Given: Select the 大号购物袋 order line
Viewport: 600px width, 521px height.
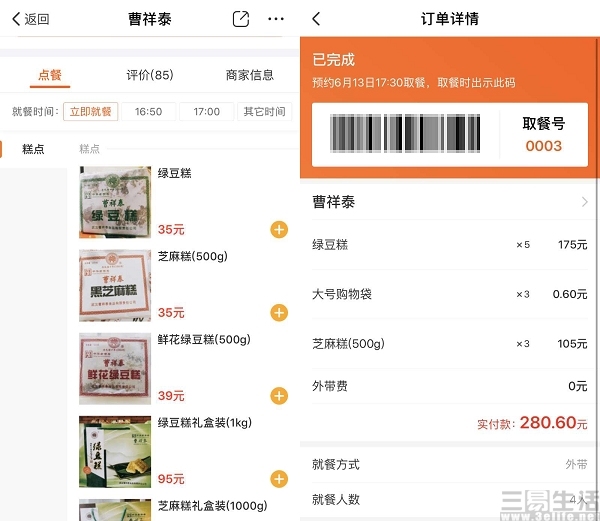Looking at the screenshot, I should [450, 294].
